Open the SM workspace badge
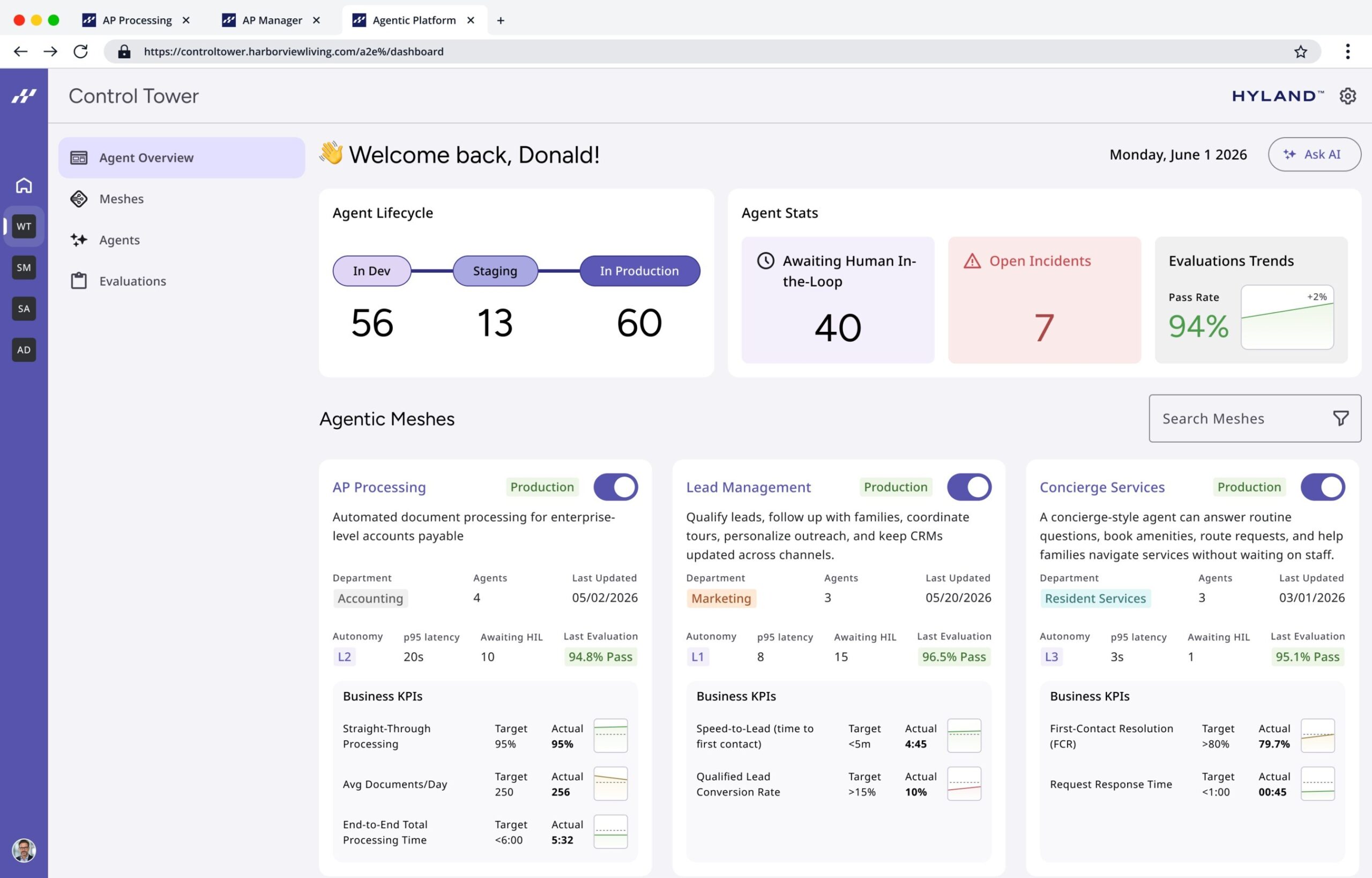This screenshot has height=878, width=1372. (24, 267)
